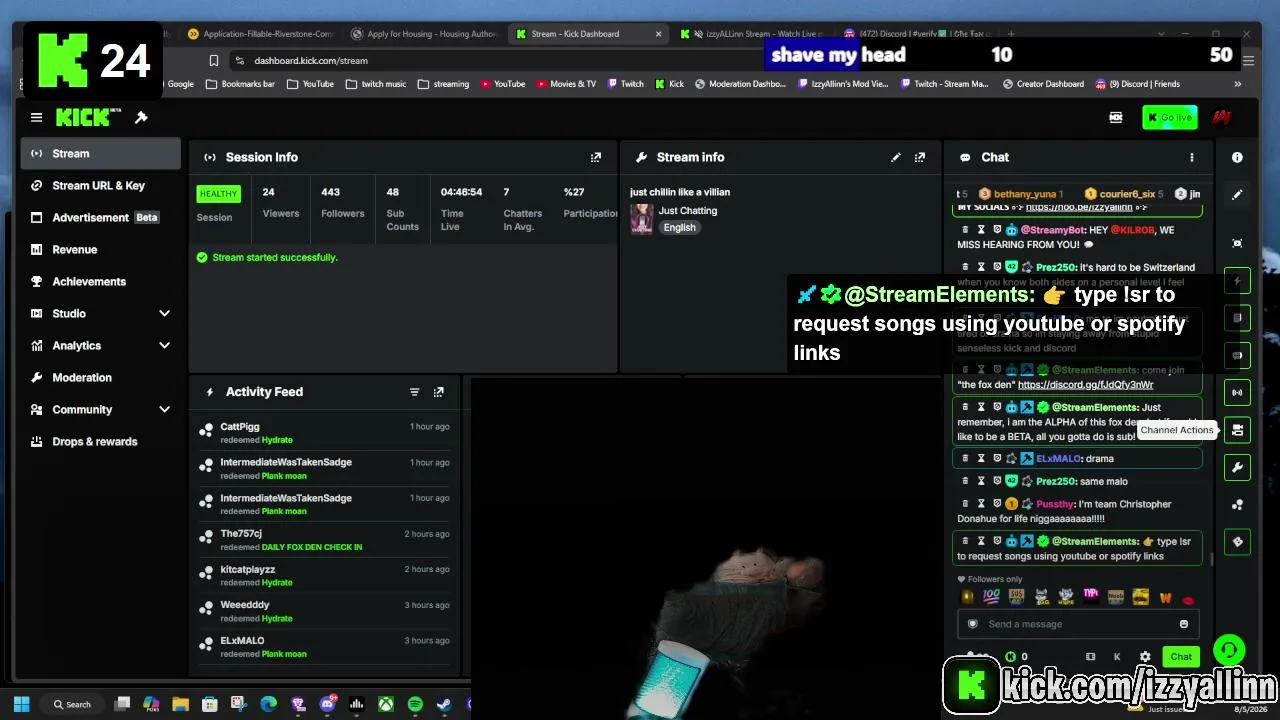Insert the red lips emote from the emote row
This screenshot has height=720, width=1280.
[x=1188, y=600]
